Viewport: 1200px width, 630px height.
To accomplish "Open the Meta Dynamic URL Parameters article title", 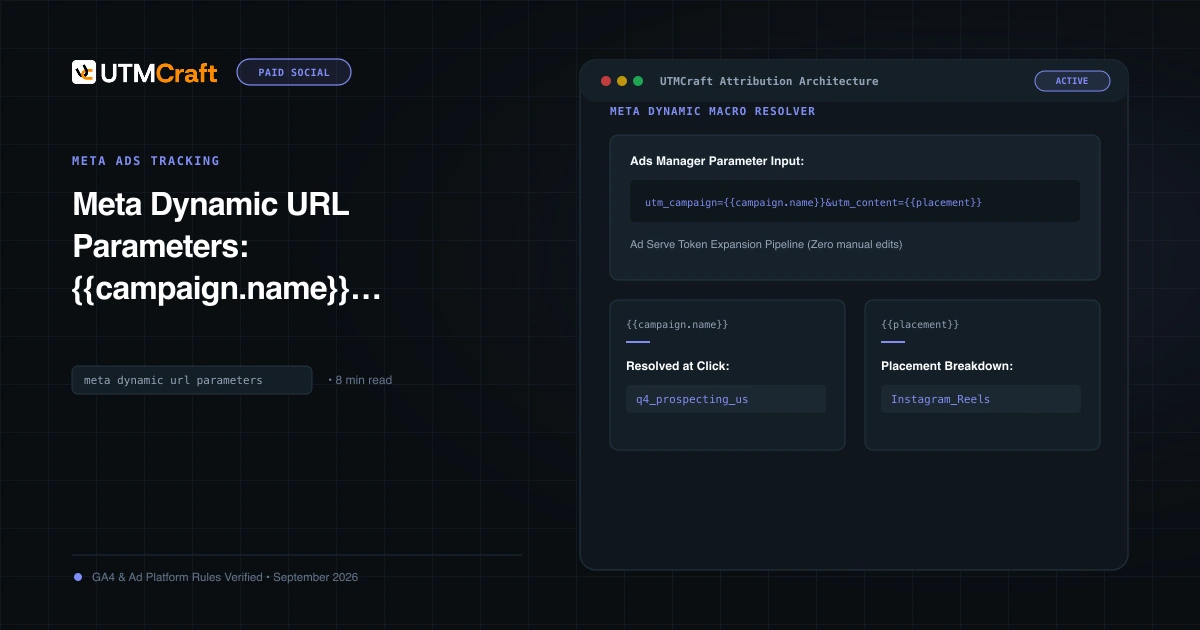I will coord(227,248).
